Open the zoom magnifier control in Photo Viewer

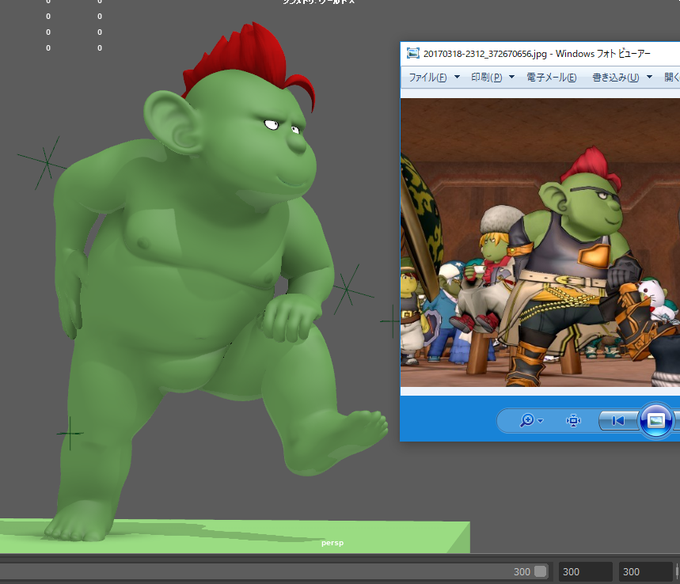click(x=531, y=420)
